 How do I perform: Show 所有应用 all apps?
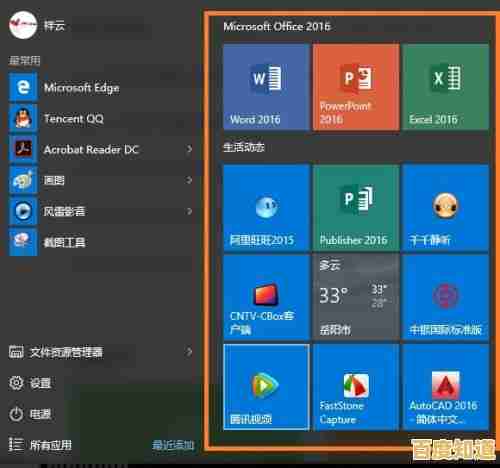(x=51, y=445)
